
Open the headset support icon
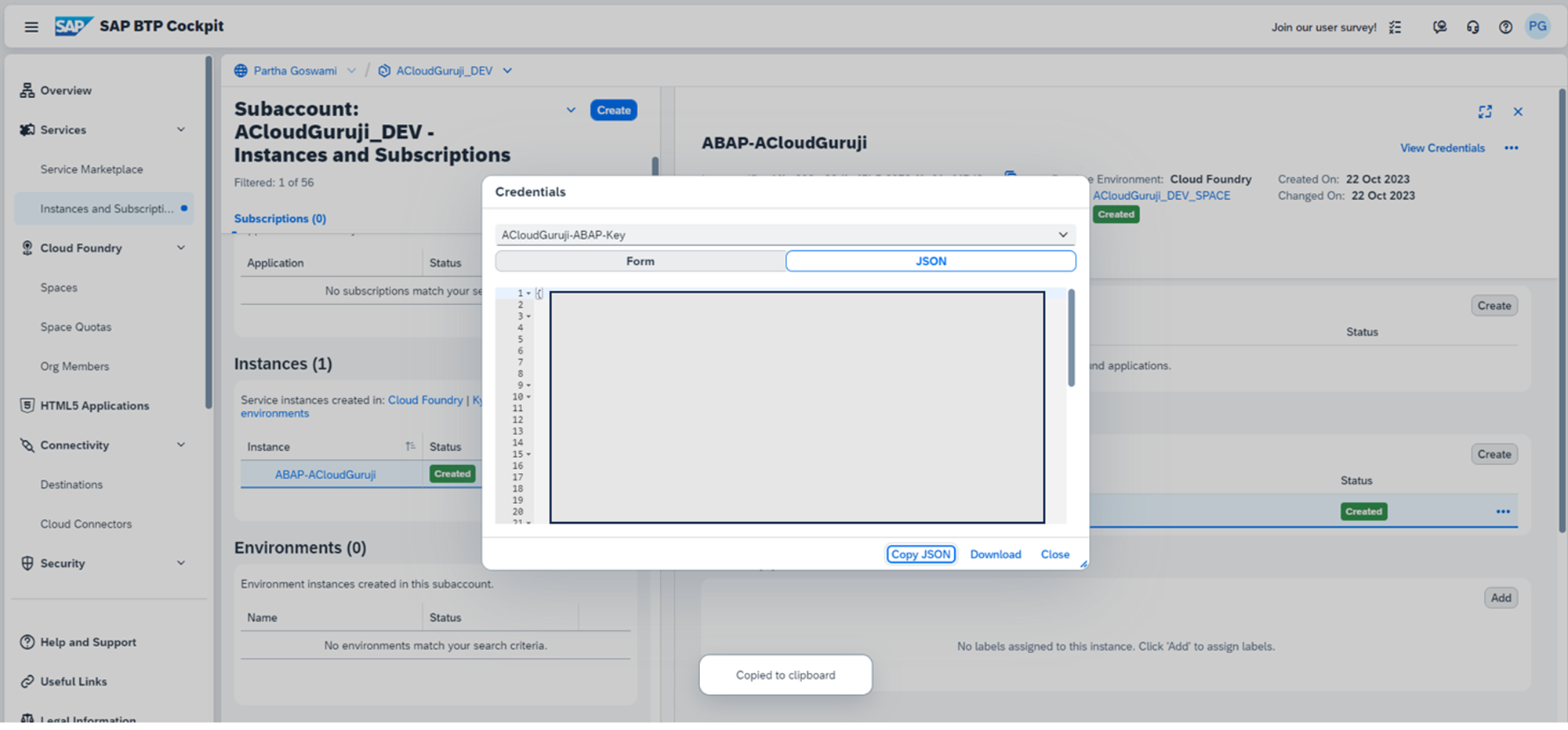pos(1472,27)
